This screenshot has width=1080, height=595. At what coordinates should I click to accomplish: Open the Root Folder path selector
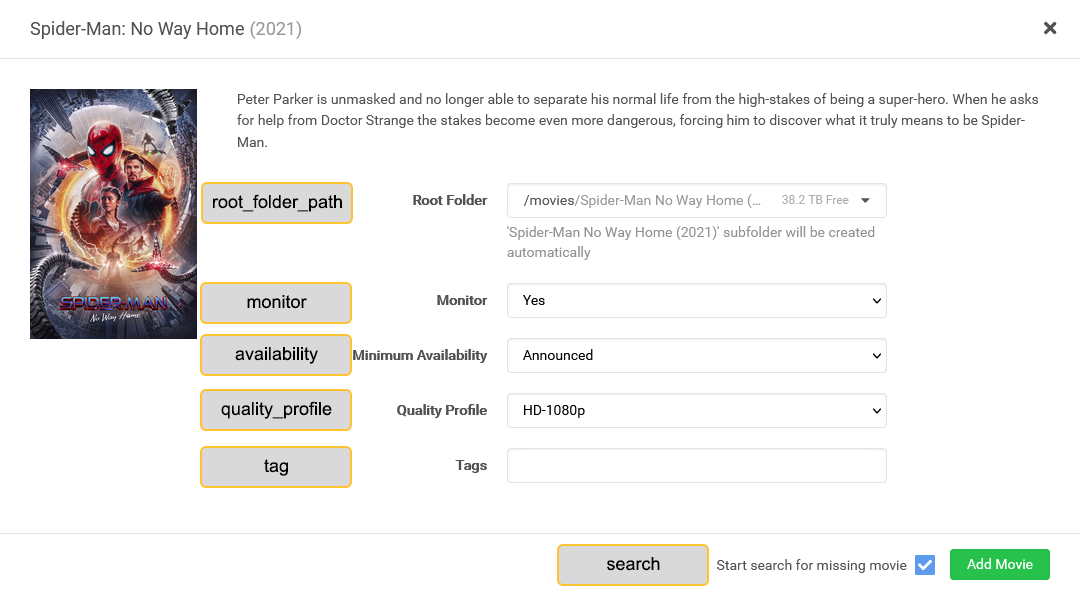pos(696,200)
